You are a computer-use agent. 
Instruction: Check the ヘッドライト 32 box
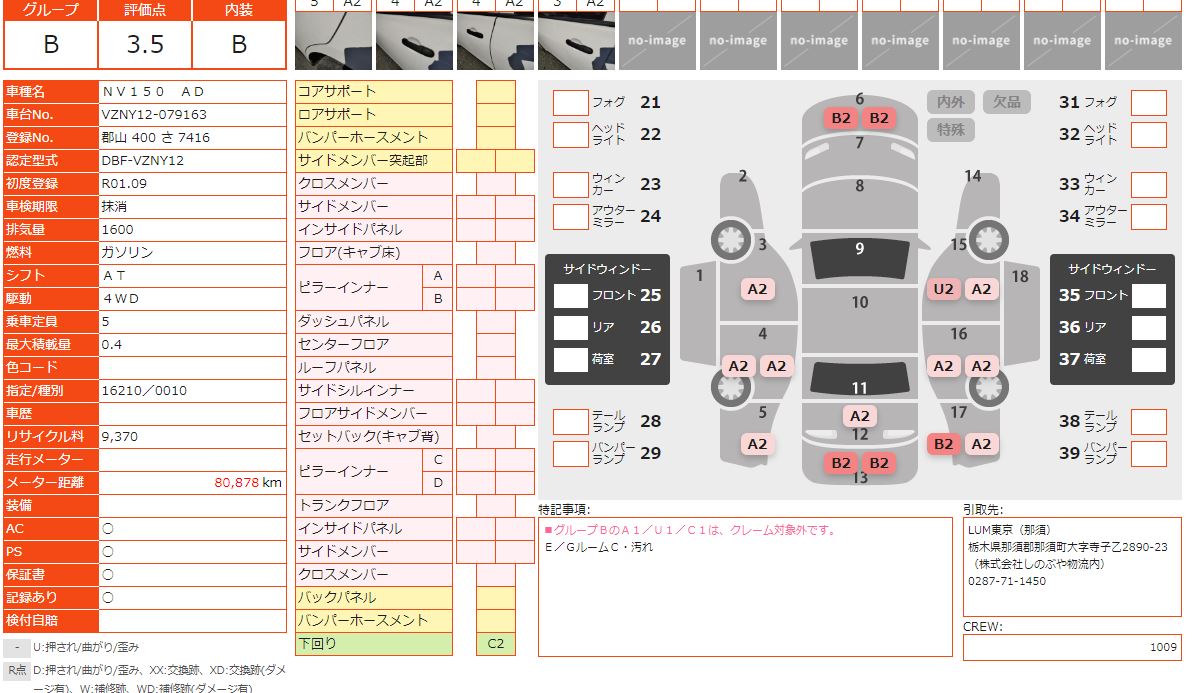(x=1148, y=135)
